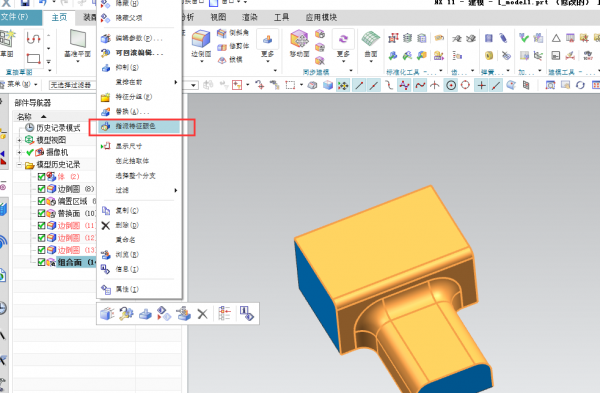
Task: Open the 视图 ribbon tab
Action: click(218, 17)
